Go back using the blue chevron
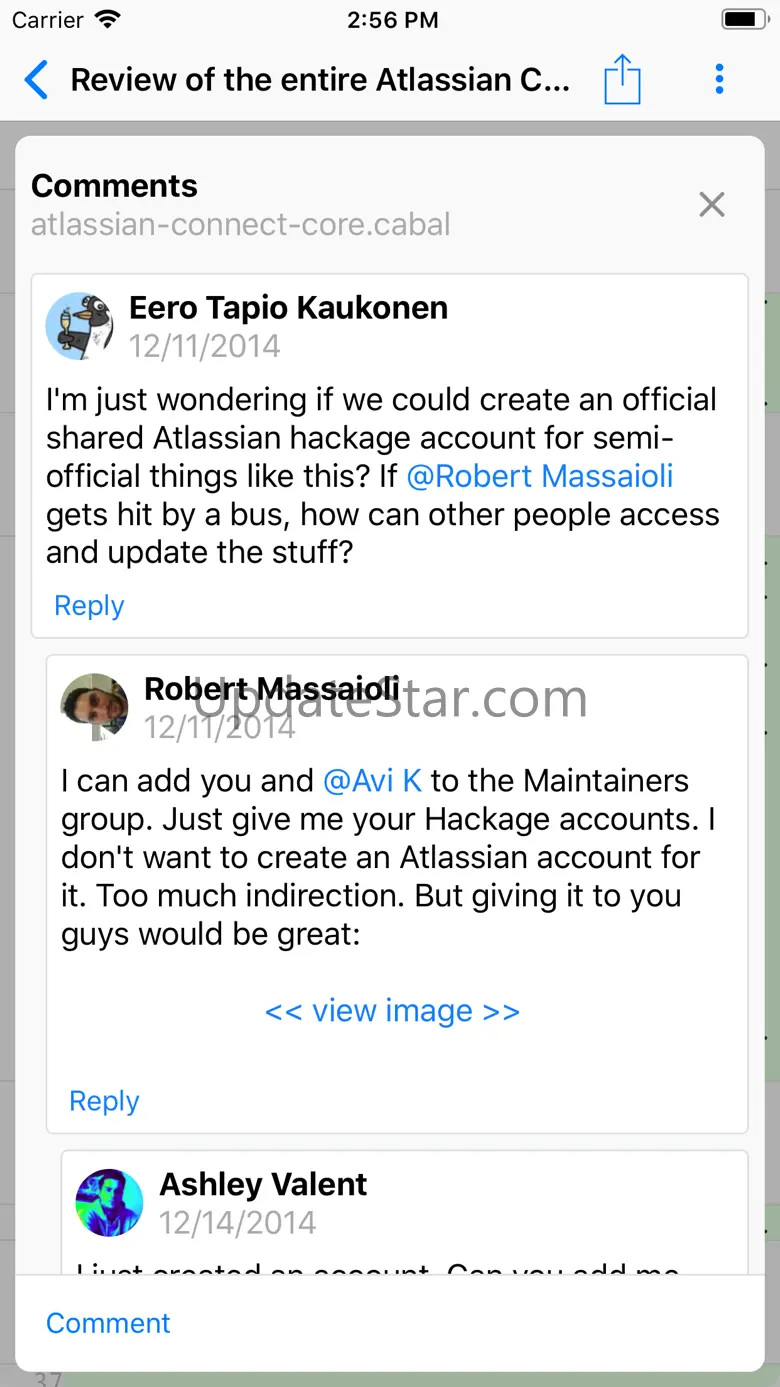The image size is (780, 1387). tap(35, 80)
